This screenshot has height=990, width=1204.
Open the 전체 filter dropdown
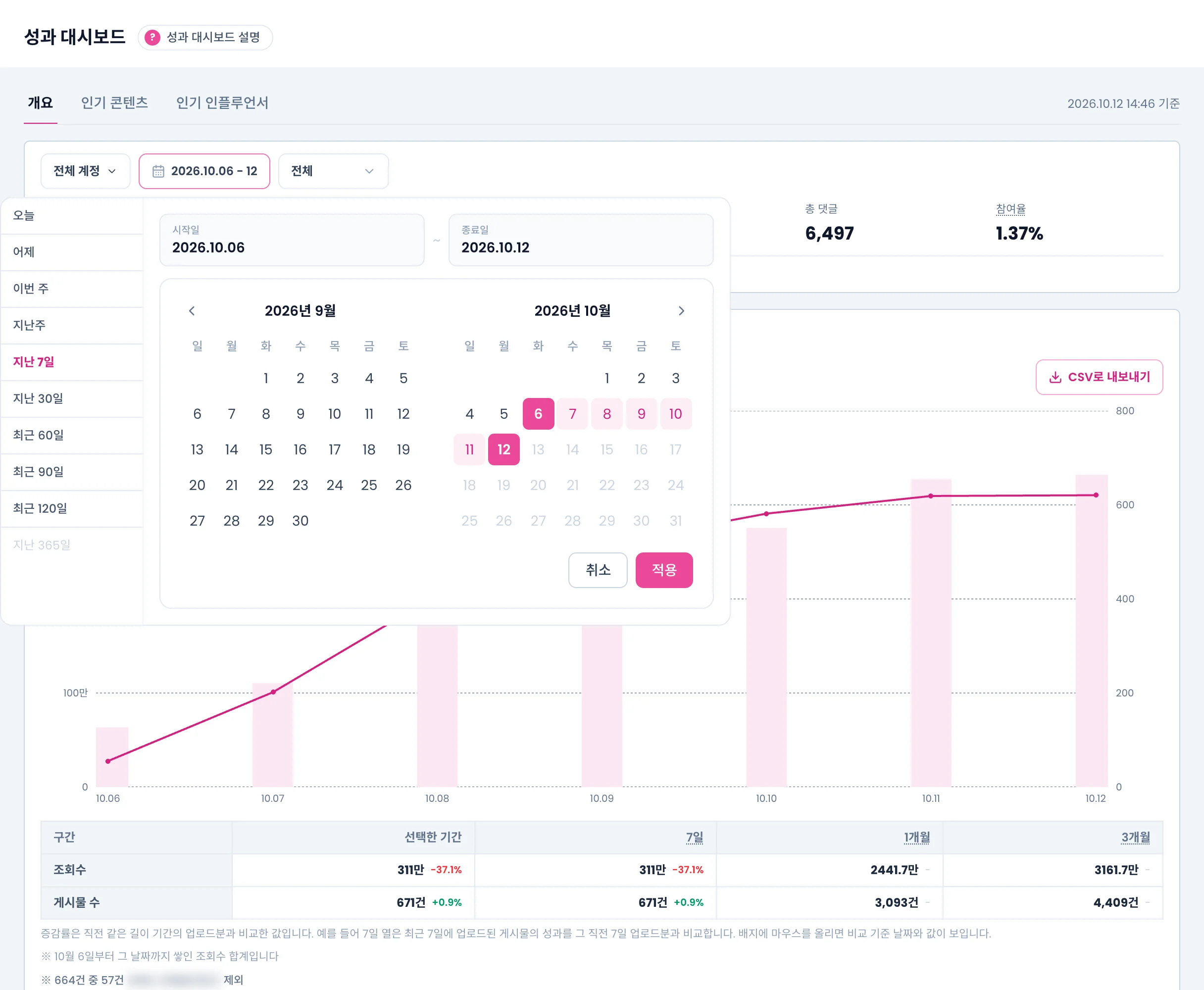333,171
